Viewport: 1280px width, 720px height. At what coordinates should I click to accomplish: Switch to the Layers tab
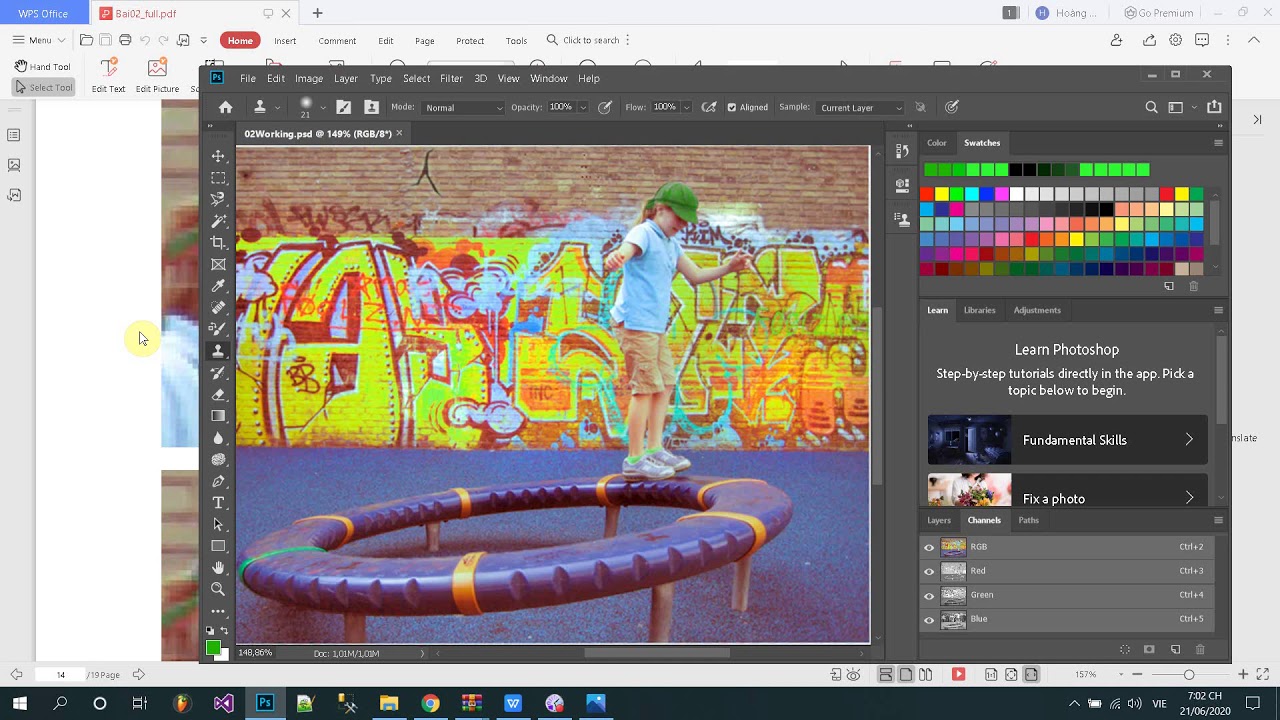[x=939, y=520]
